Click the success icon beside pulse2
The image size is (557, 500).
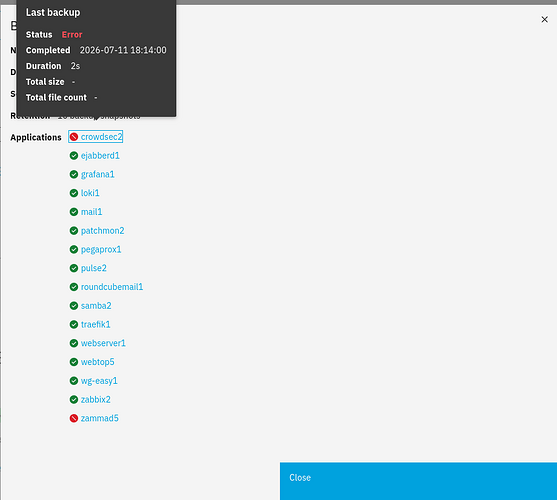point(74,268)
